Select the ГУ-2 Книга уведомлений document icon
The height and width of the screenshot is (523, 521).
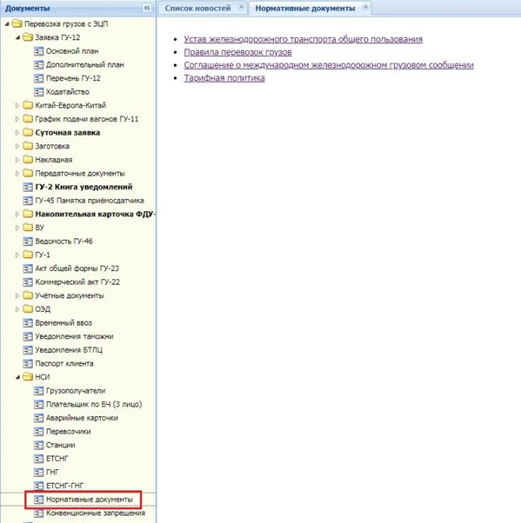coord(28,187)
